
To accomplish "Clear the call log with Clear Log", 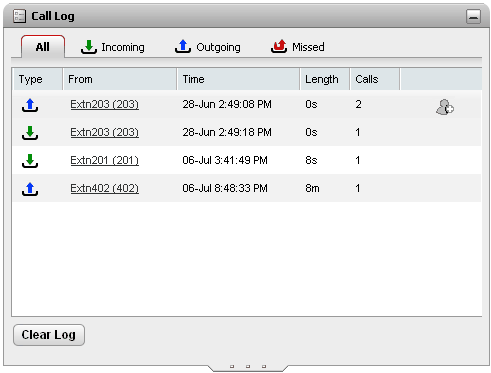I will tap(49, 335).
